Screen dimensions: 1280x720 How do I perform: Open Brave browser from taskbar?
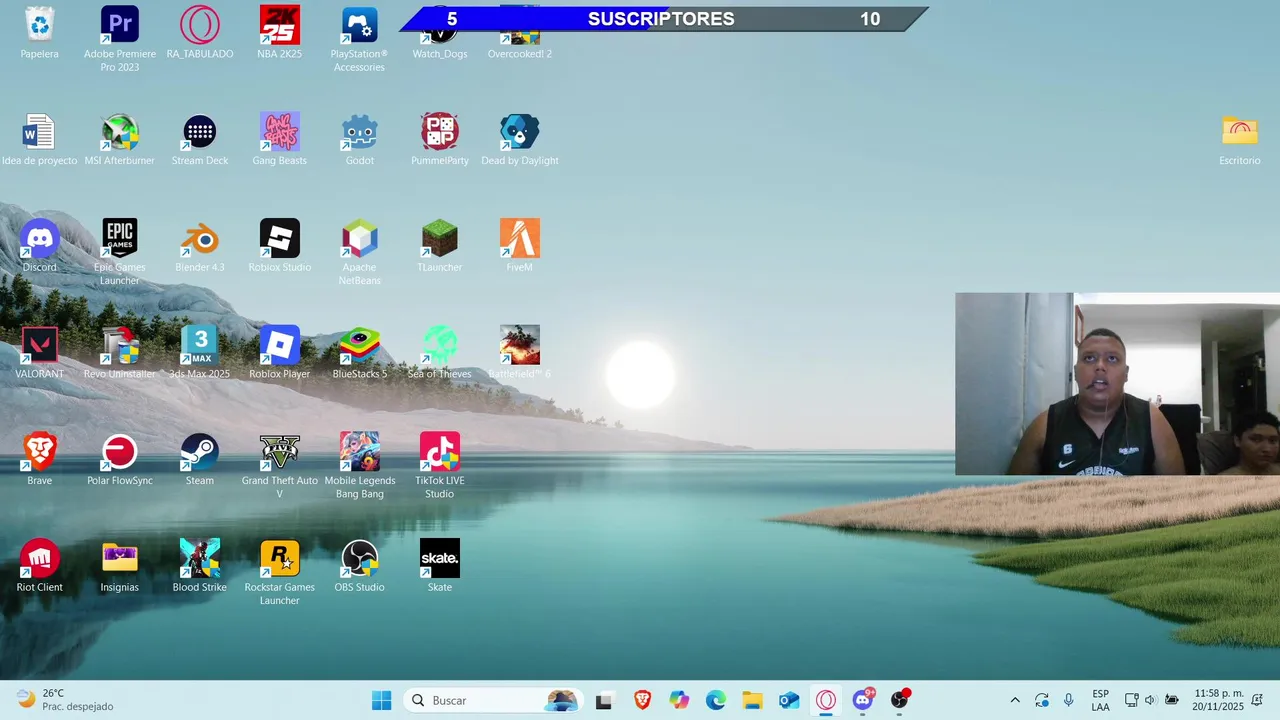(x=642, y=700)
